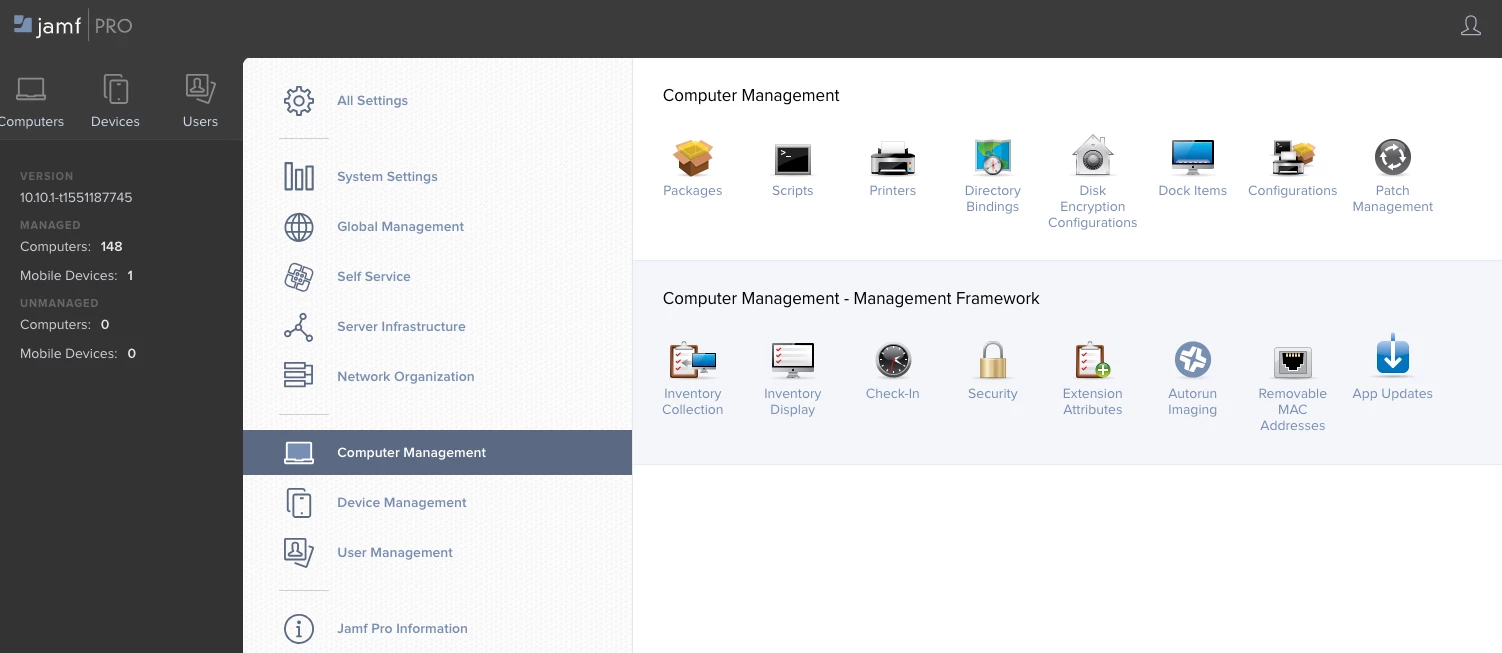
Task: Click the Jamf Pro logo
Action: (73, 26)
